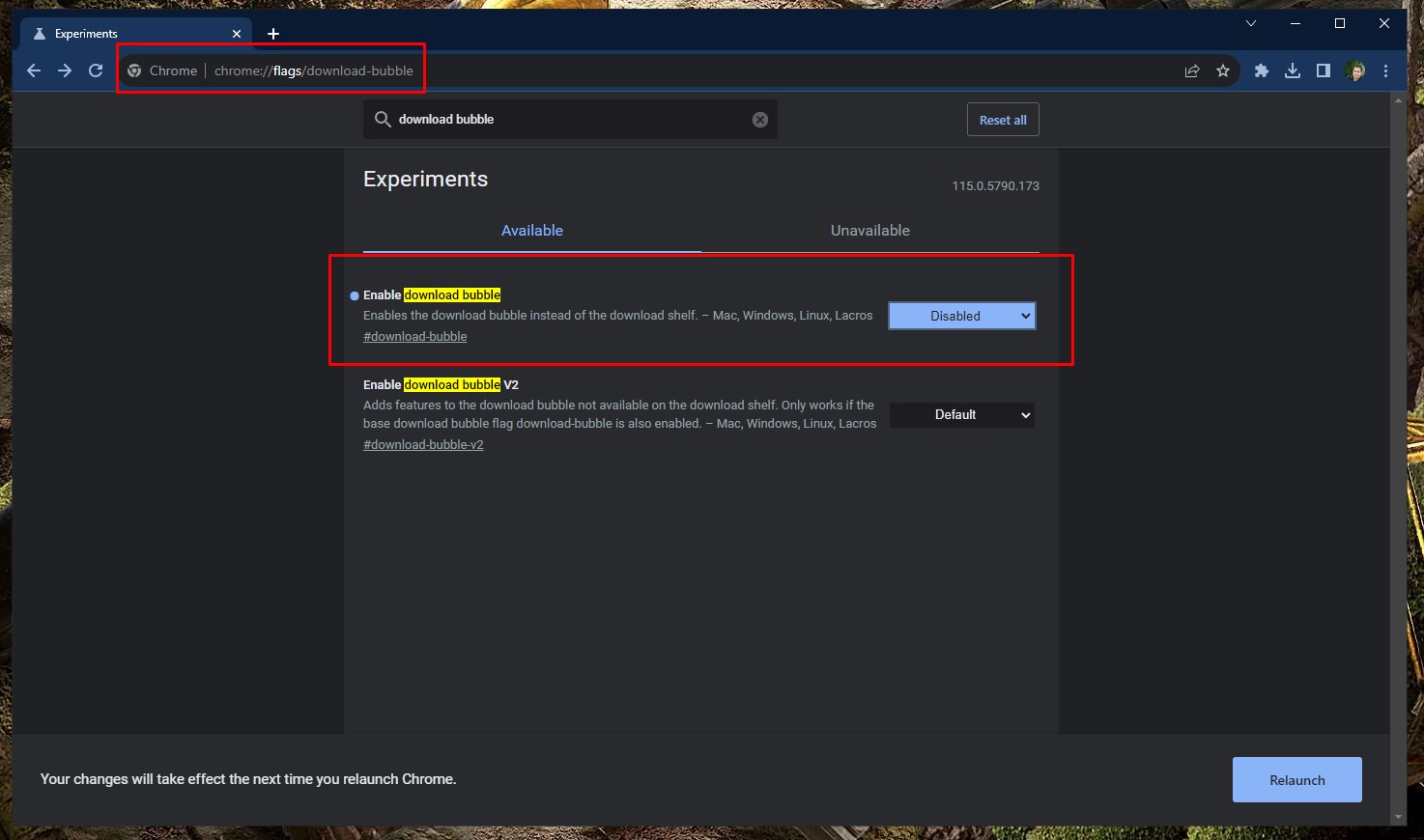Share this page via the address bar icon

point(1192,70)
